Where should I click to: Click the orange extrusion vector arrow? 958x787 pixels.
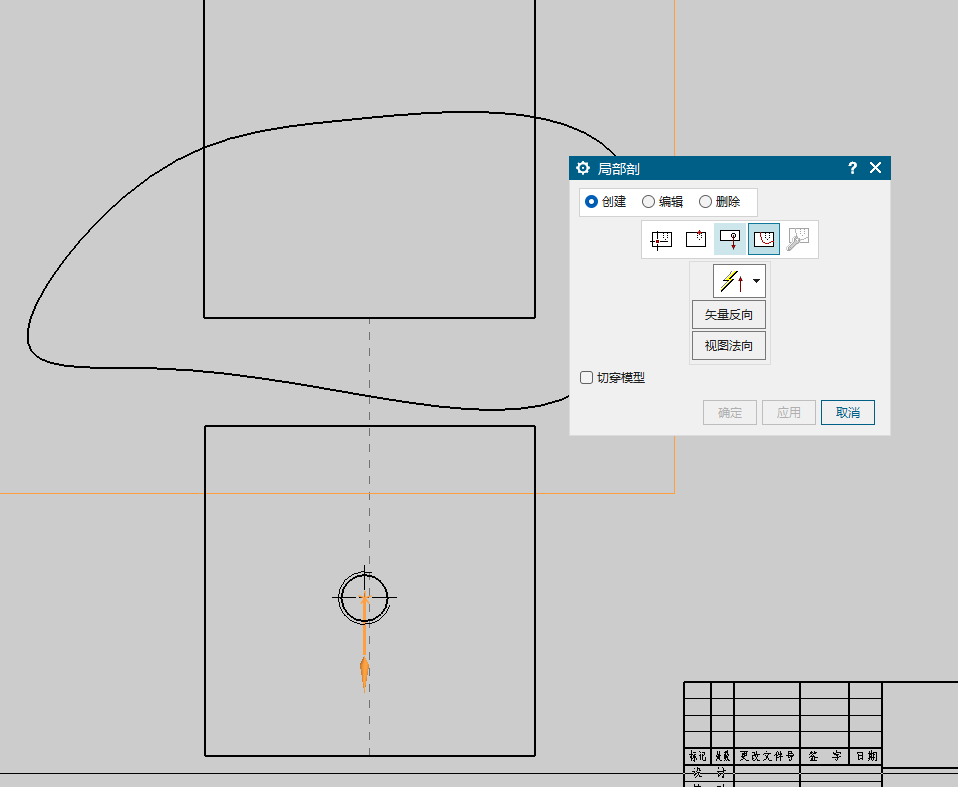click(x=365, y=671)
